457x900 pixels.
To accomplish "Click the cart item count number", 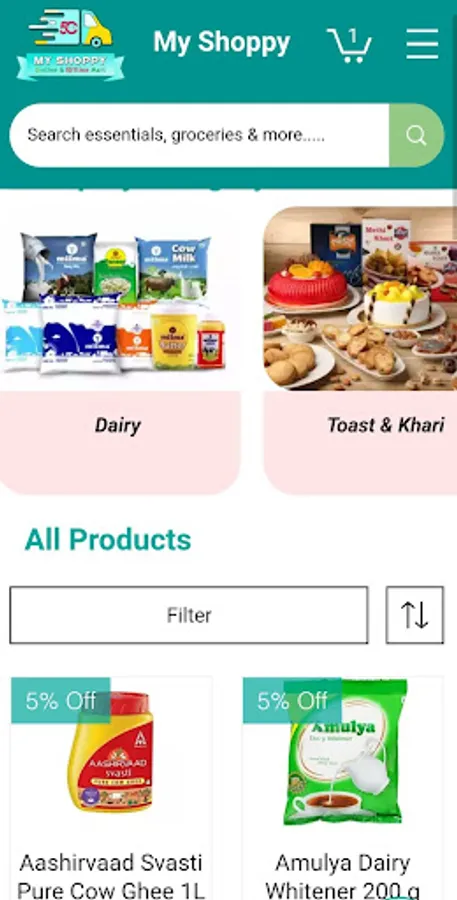I will [x=352, y=36].
